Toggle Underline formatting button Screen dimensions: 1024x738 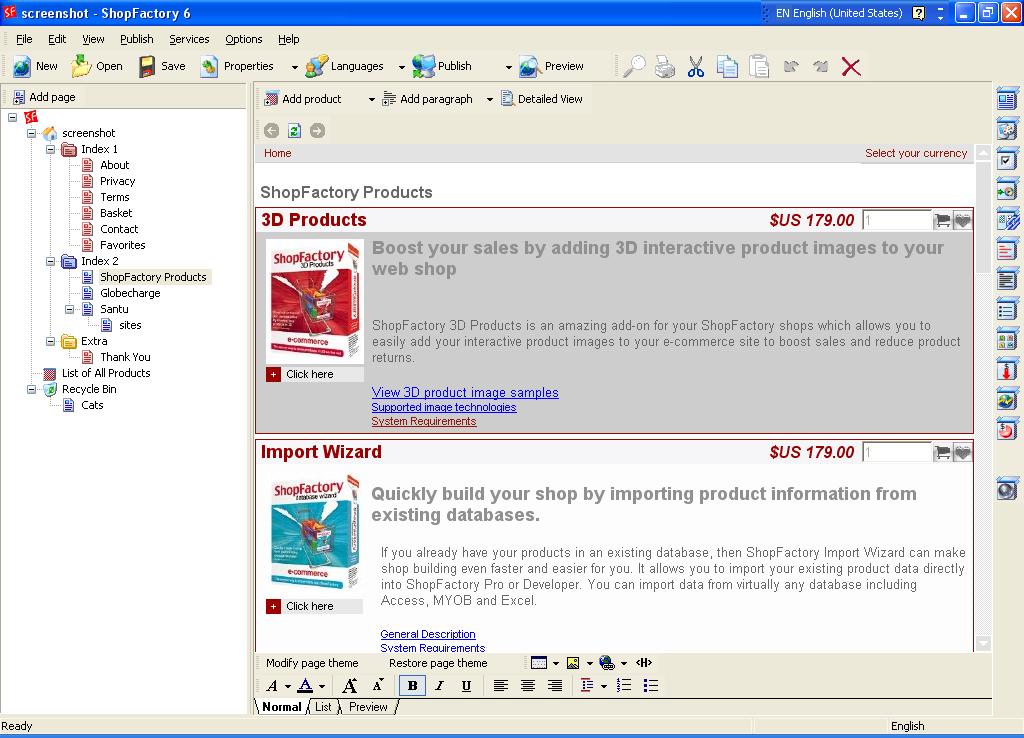click(466, 685)
